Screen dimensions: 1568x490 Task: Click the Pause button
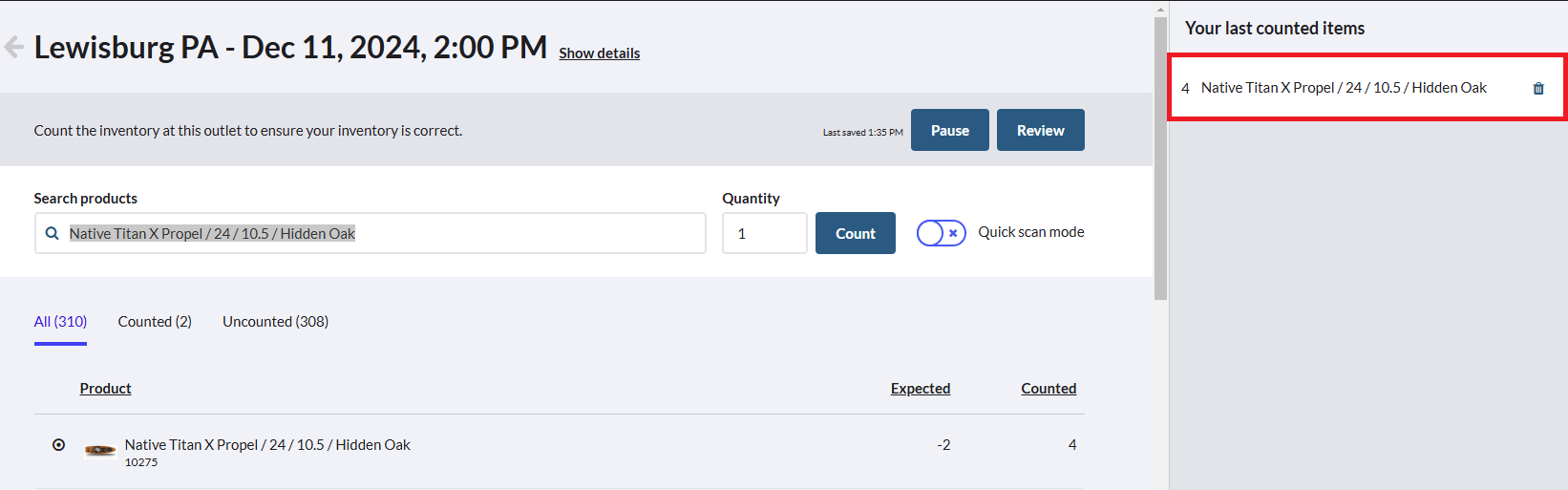click(x=950, y=130)
